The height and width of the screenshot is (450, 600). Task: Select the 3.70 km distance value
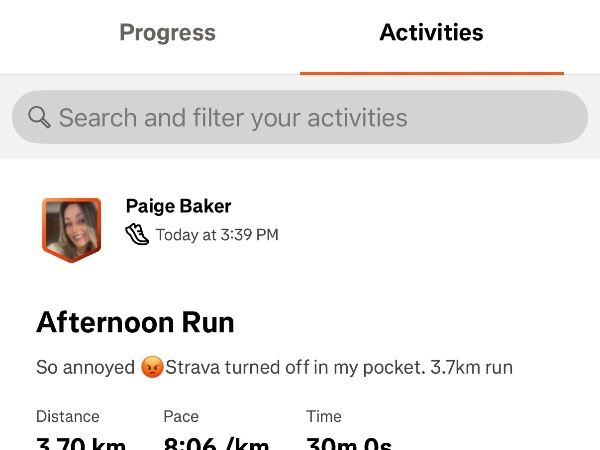coord(79,444)
